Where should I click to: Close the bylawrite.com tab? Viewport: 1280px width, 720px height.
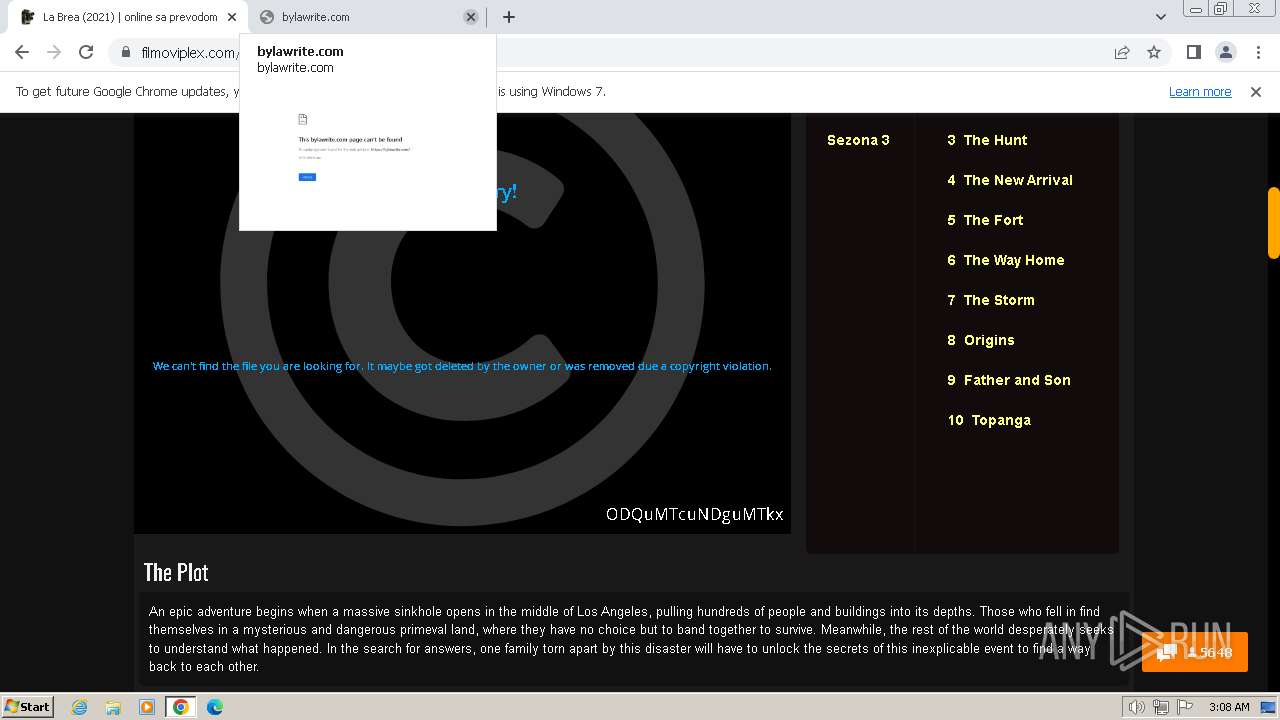coord(471,17)
